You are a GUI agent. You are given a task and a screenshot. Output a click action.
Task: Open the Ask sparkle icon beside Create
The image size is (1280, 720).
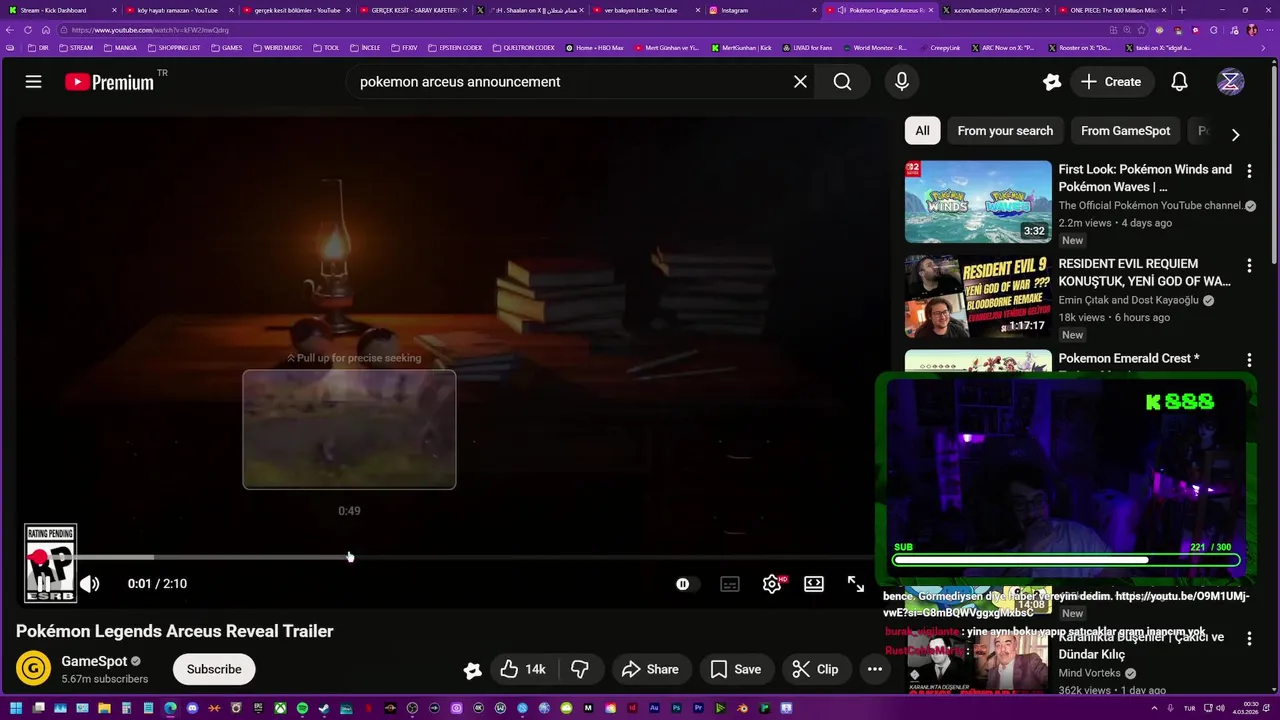pos(1051,82)
